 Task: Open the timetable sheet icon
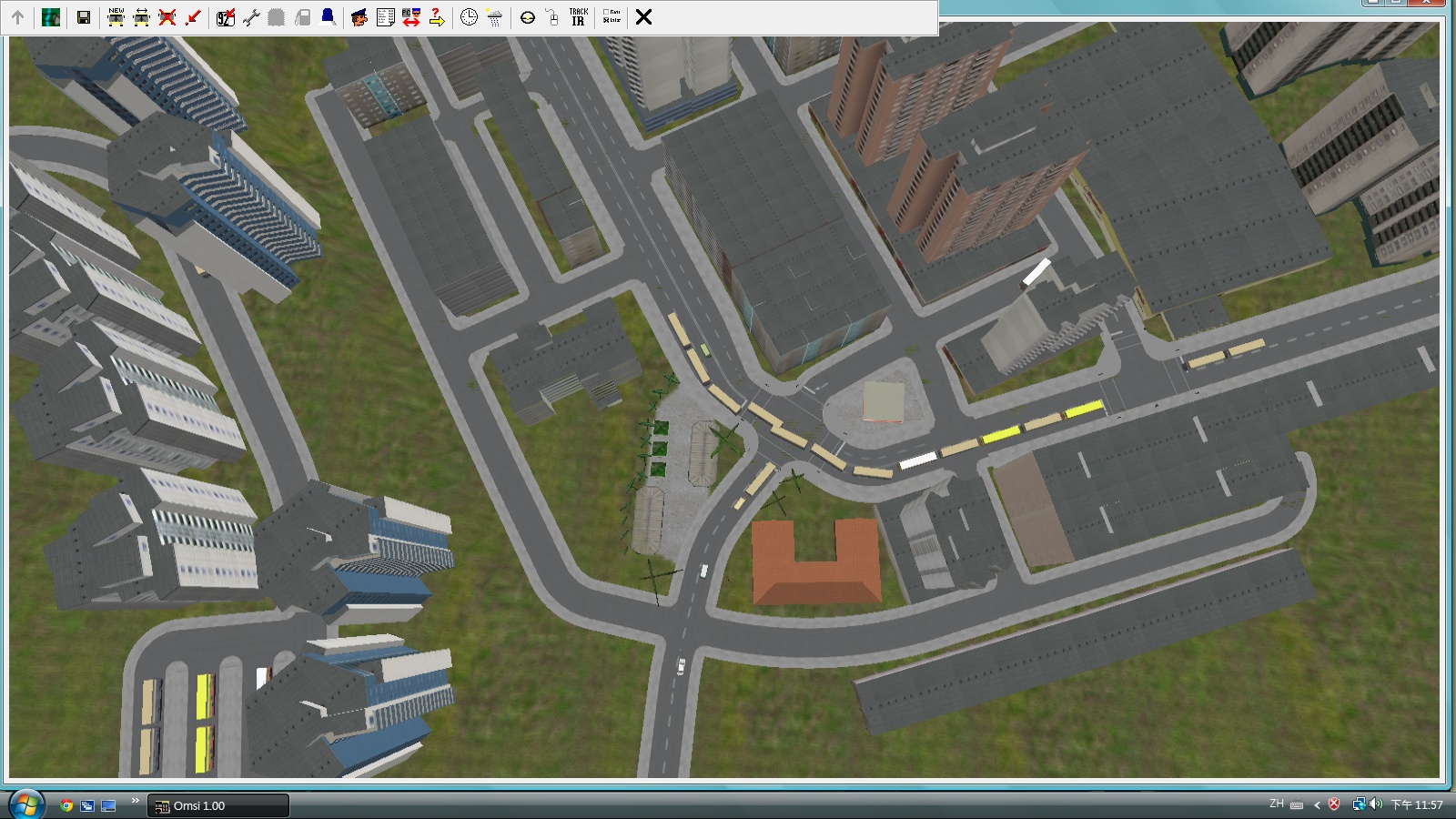pyautogui.click(x=385, y=17)
